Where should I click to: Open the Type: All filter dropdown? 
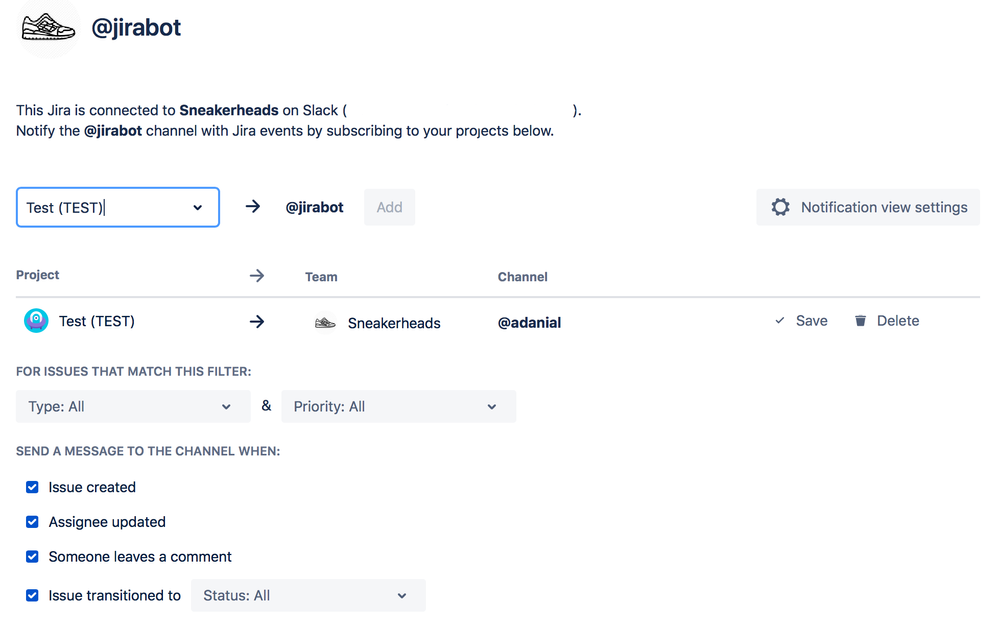point(133,406)
